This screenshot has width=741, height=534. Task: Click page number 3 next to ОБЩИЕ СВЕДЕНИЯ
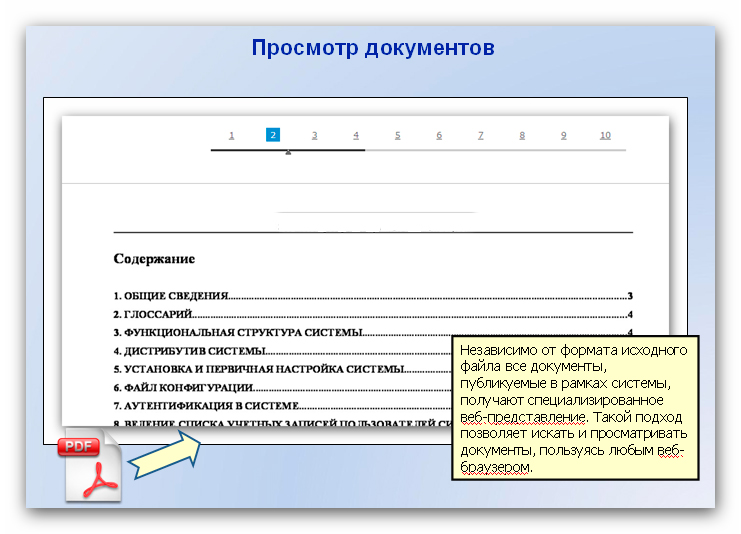click(x=630, y=296)
